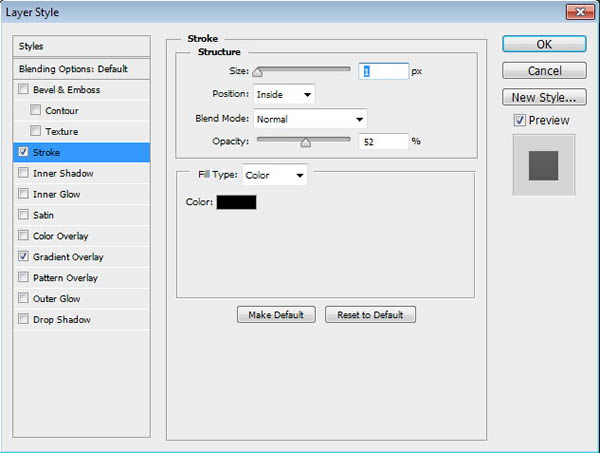600x453 pixels.
Task: Toggle the Preview checkbox
Action: [x=519, y=120]
